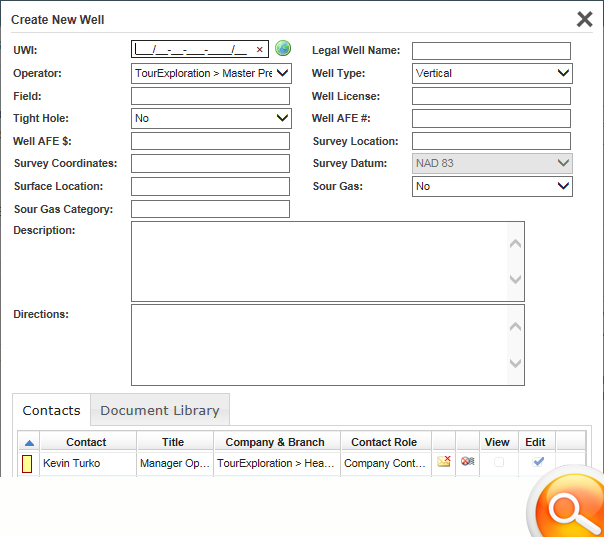The height and width of the screenshot is (537, 604).
Task: Select the Contacts tab
Action: (x=51, y=410)
